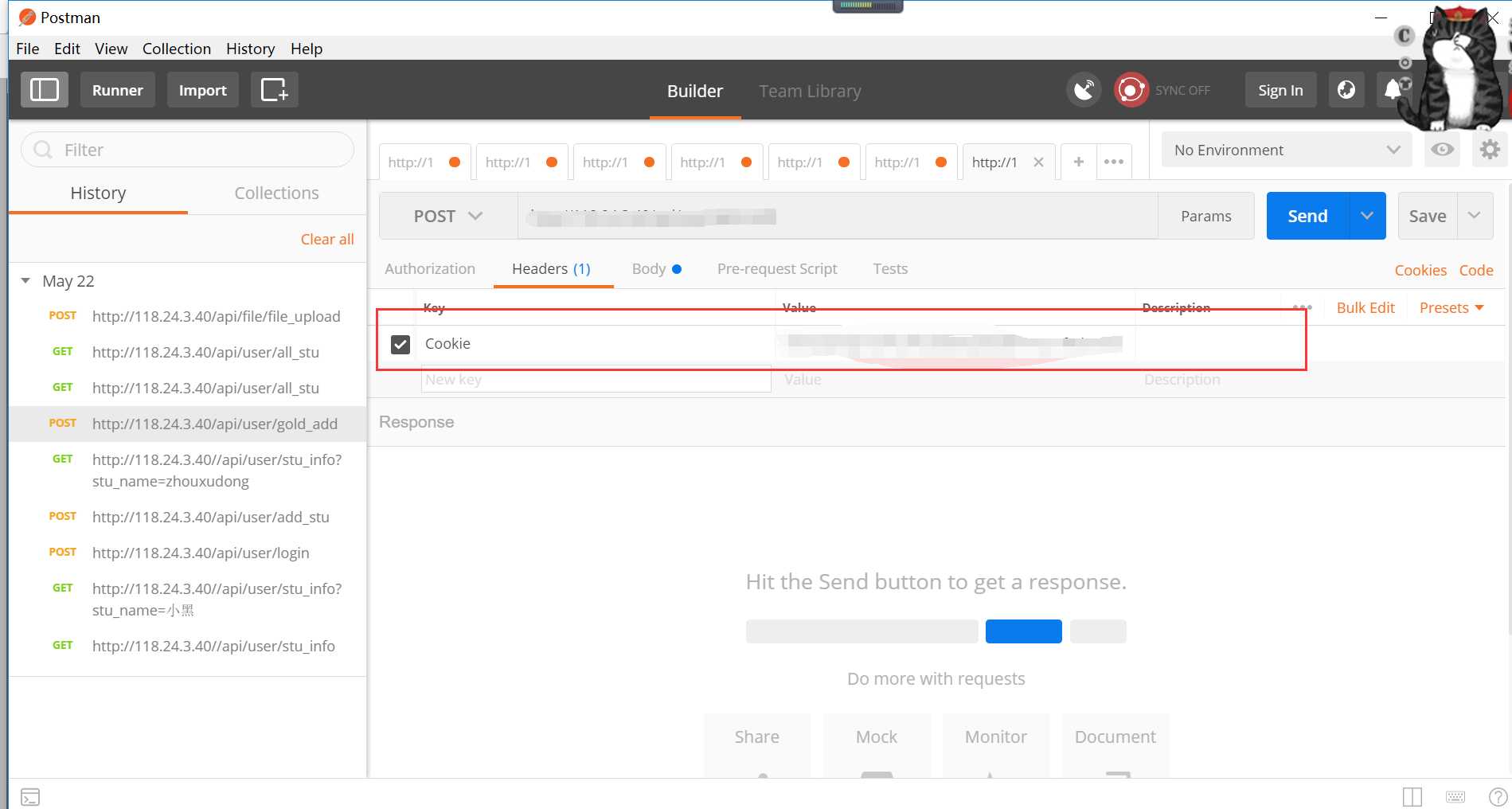Click the request URL input field
This screenshot has width=1512, height=809.
[838, 216]
